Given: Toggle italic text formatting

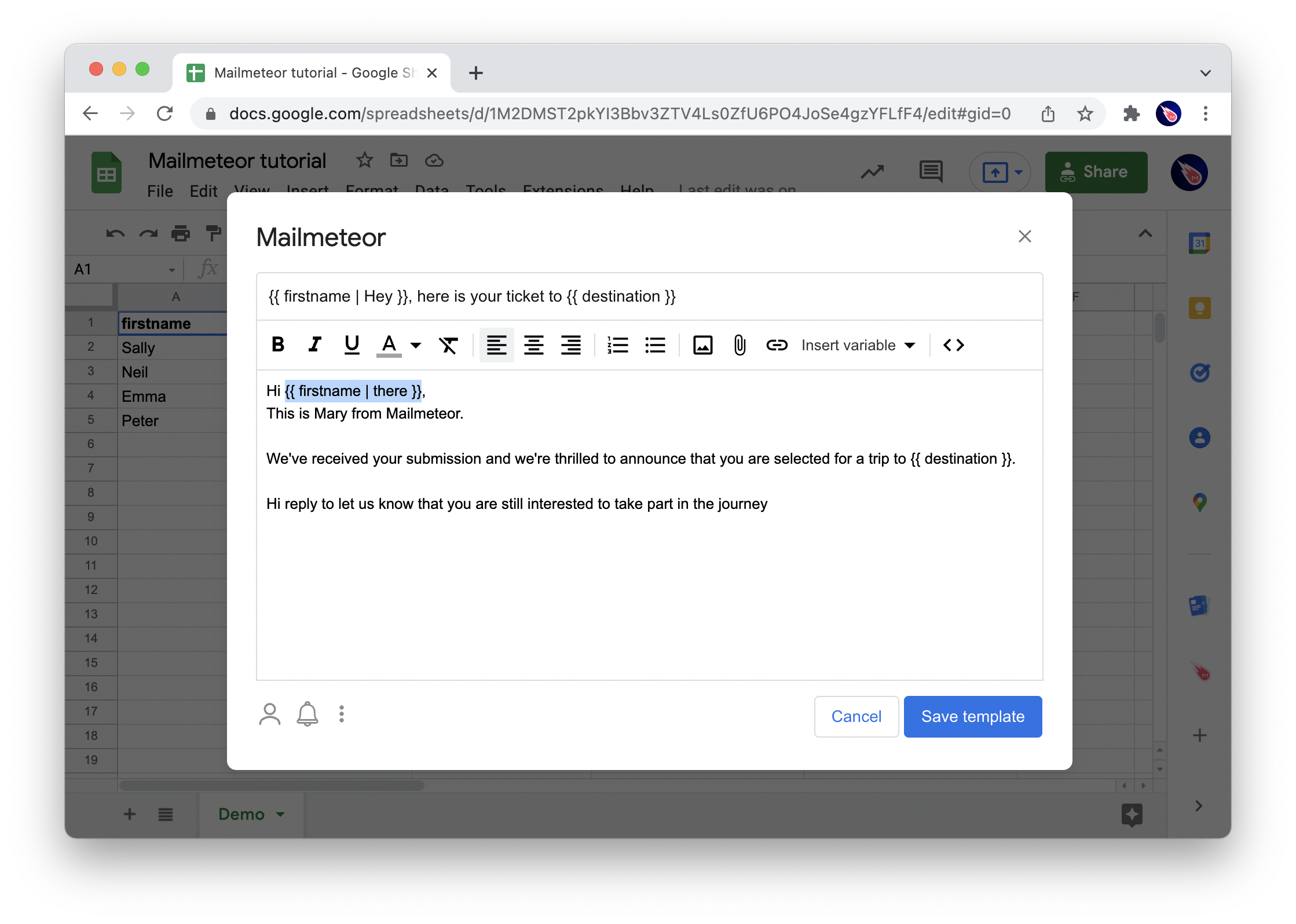Looking at the screenshot, I should click(x=314, y=345).
